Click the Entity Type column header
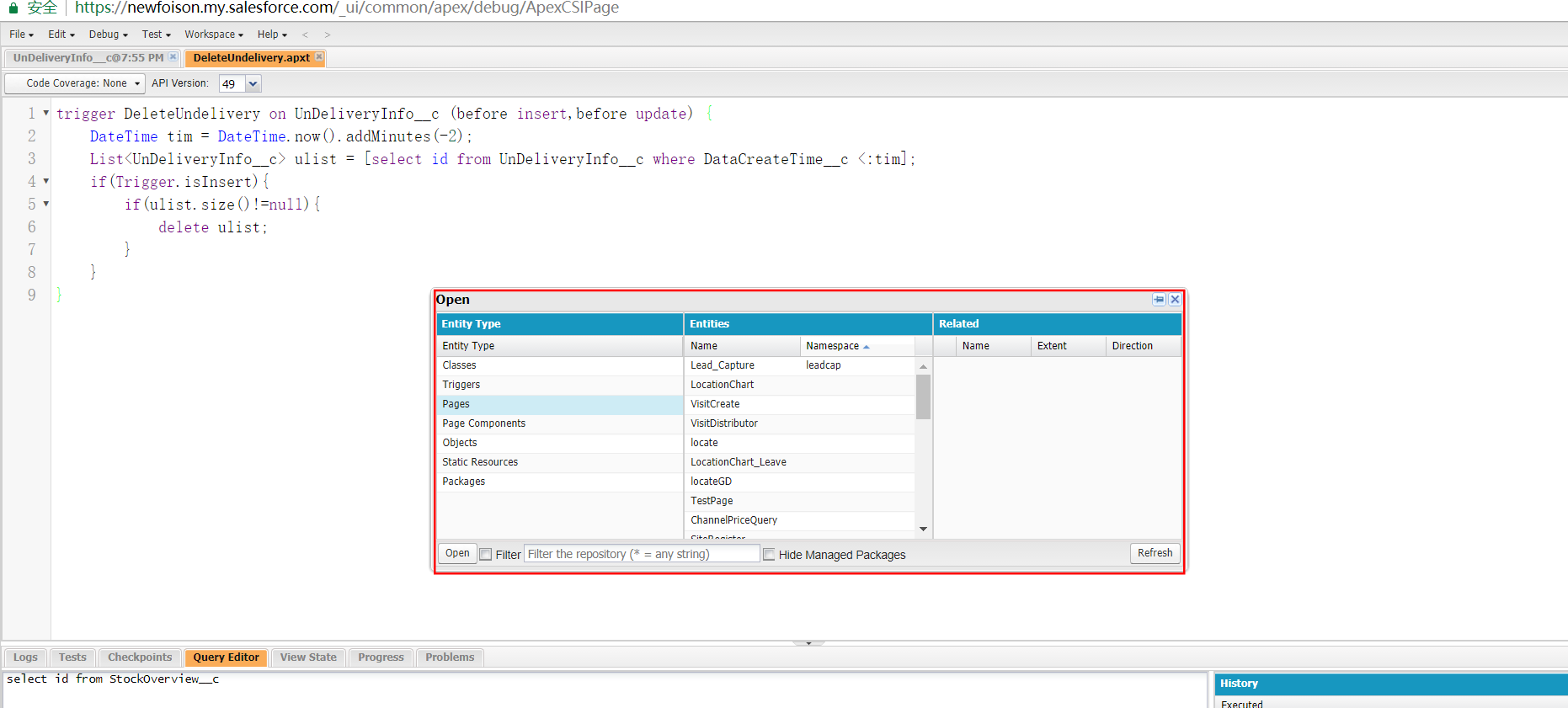This screenshot has height=708, width=1568. (559, 346)
